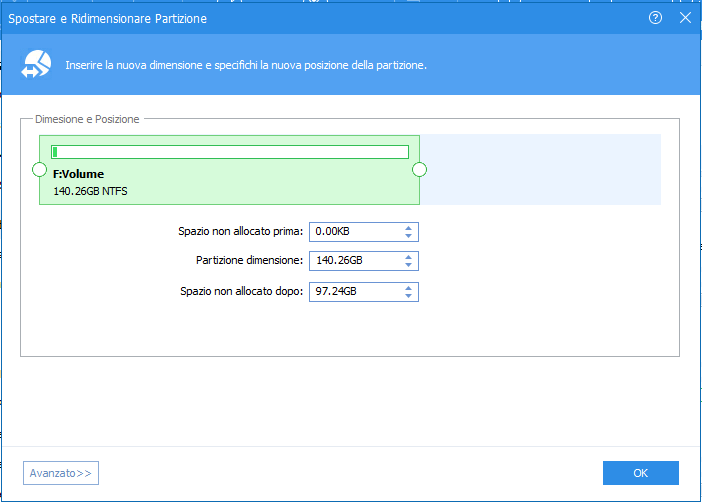Click the partition resize icon in header

point(36,65)
